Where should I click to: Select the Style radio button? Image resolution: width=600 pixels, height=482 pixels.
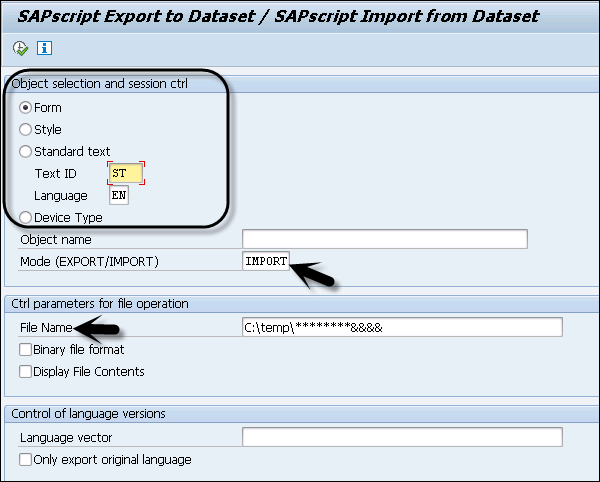25,130
